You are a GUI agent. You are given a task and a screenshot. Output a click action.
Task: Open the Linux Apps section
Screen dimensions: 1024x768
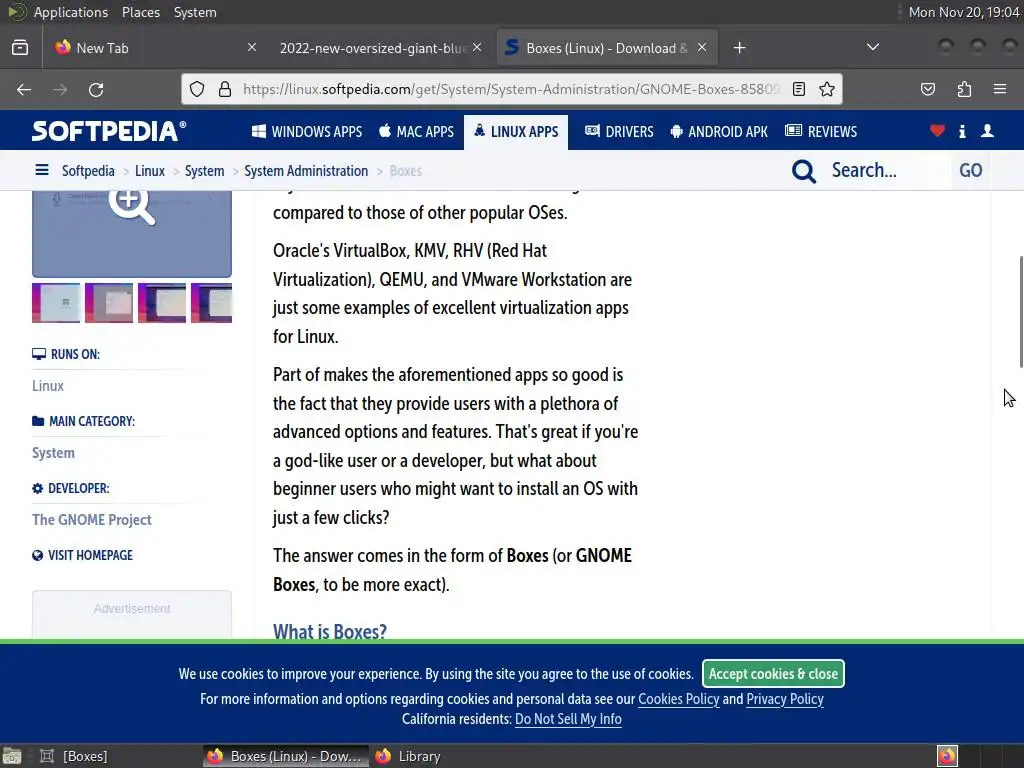click(516, 132)
